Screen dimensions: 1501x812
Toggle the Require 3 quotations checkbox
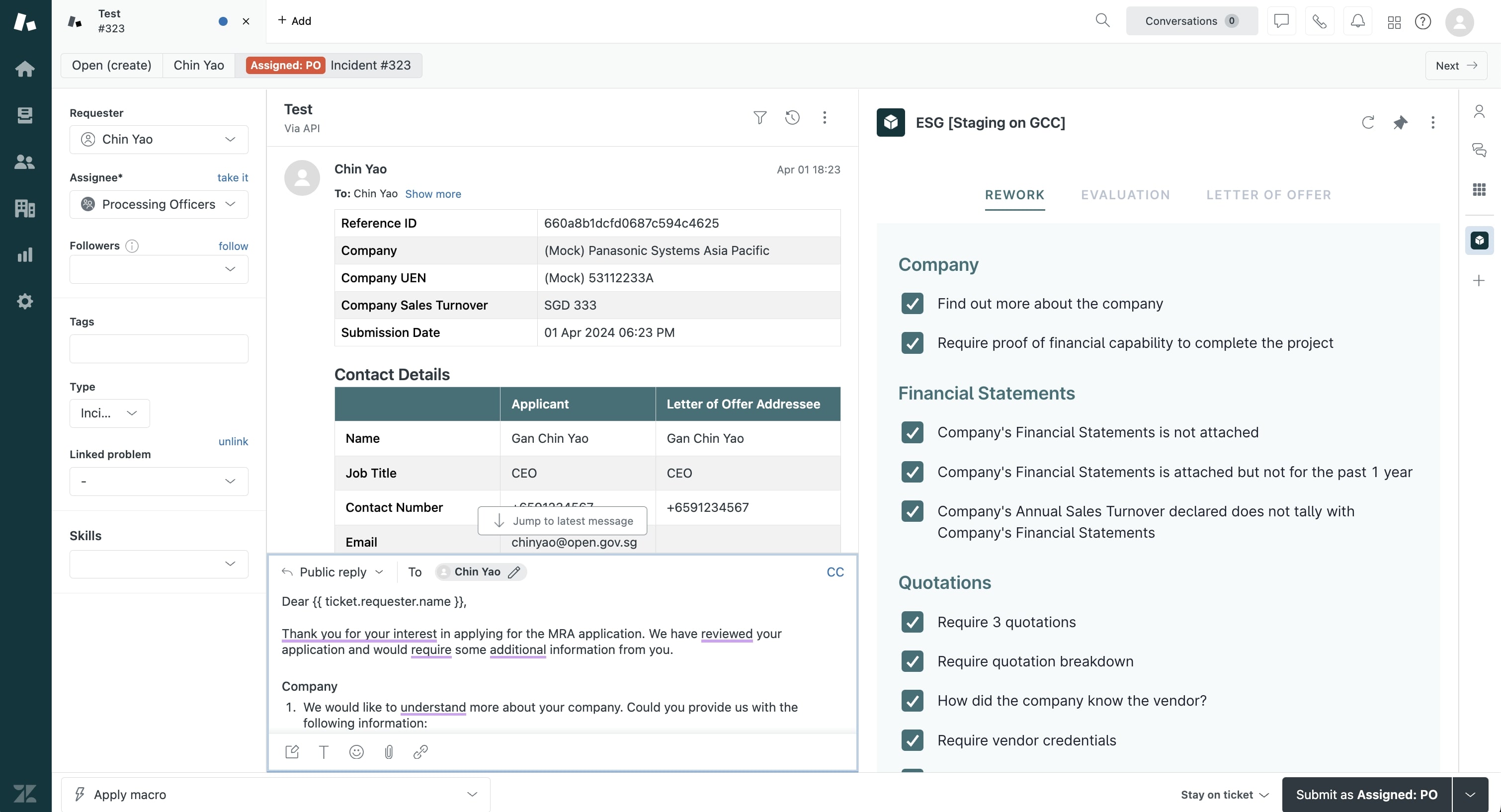912,621
